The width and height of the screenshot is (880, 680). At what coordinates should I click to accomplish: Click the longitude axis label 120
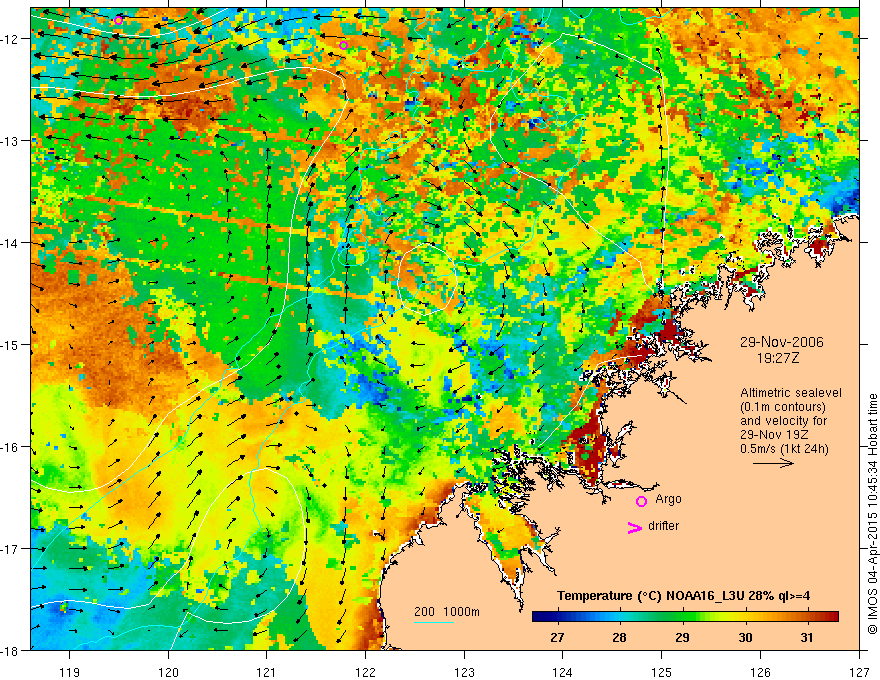pyautogui.click(x=168, y=672)
